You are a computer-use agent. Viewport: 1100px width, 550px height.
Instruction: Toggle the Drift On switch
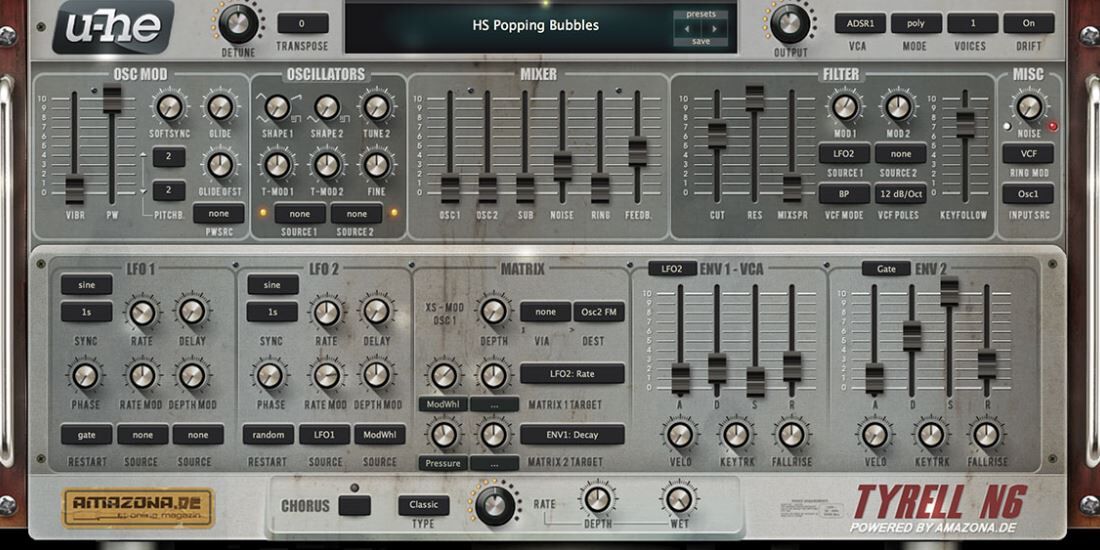pyautogui.click(x=1028, y=23)
